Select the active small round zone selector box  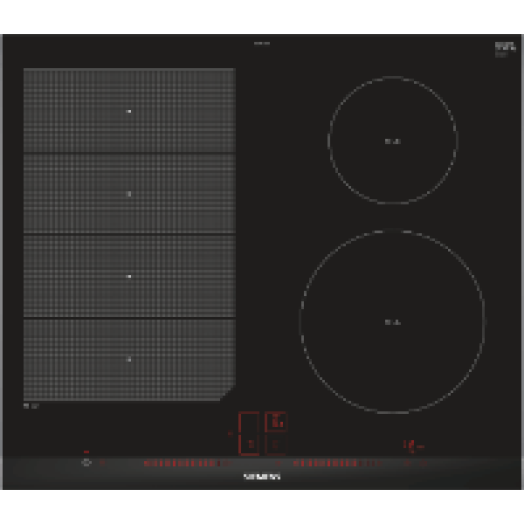[x=276, y=422]
